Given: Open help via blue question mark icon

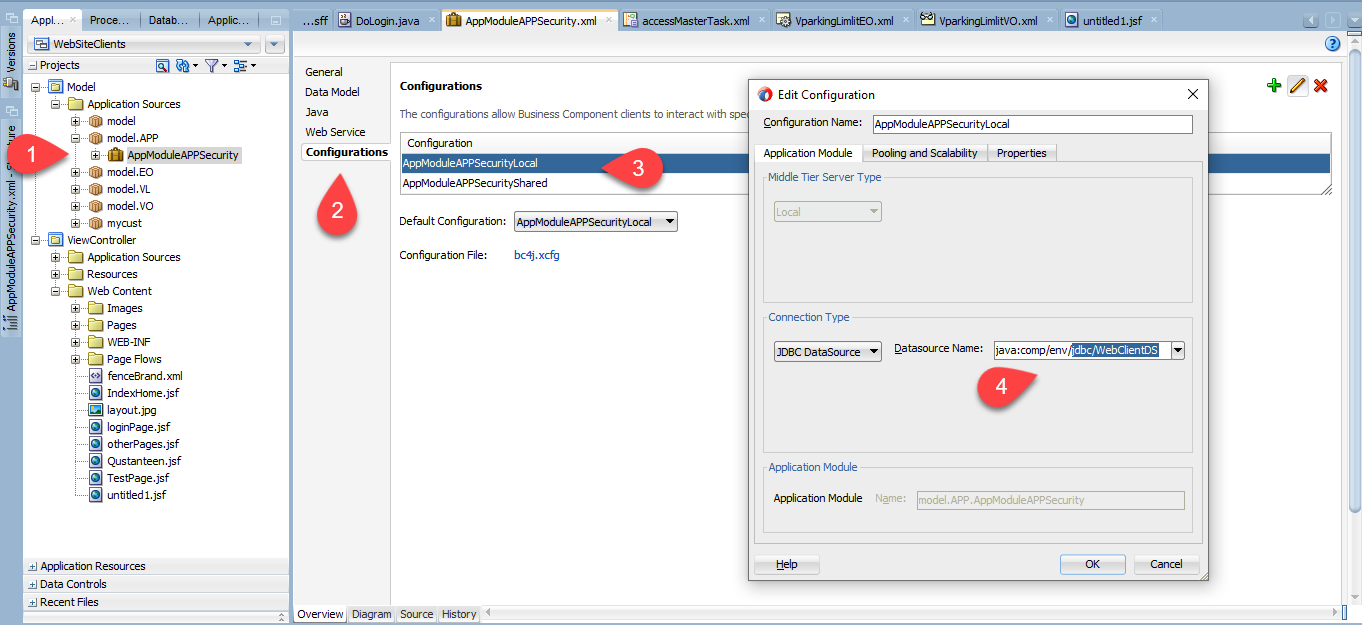Looking at the screenshot, I should pyautogui.click(x=1332, y=44).
